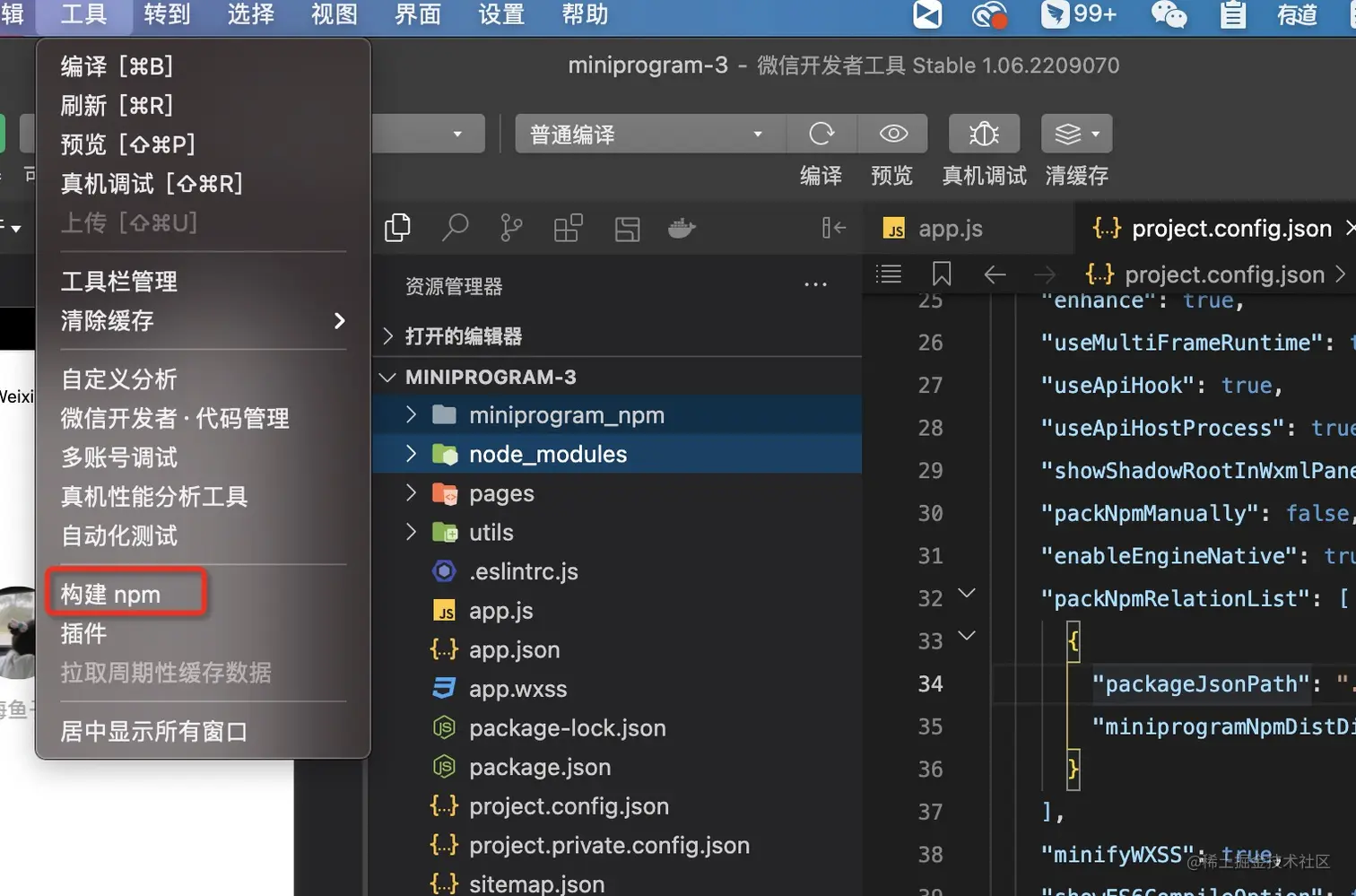This screenshot has height=896, width=1356.
Task: Choose 插件 in the tools menu
Action: pyautogui.click(x=204, y=634)
